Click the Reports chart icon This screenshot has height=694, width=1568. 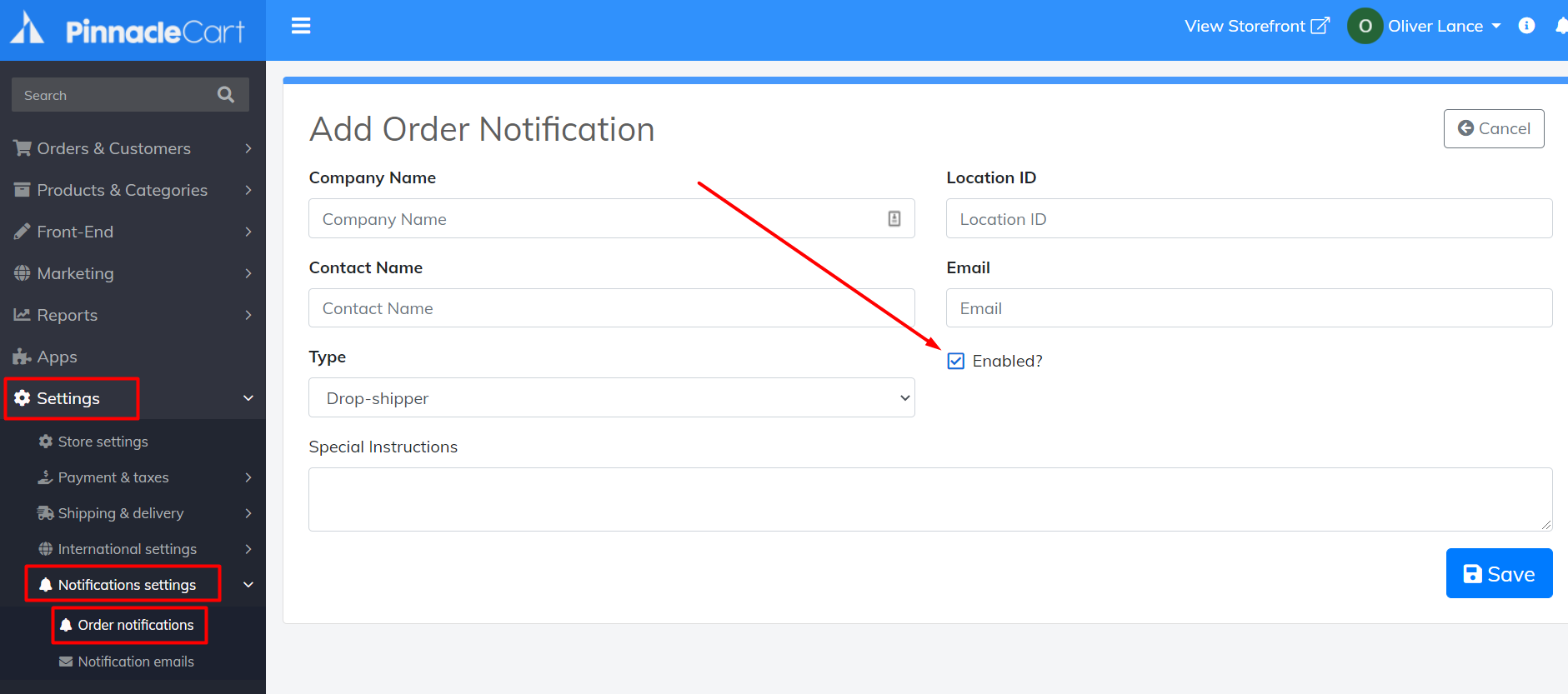pyautogui.click(x=23, y=315)
